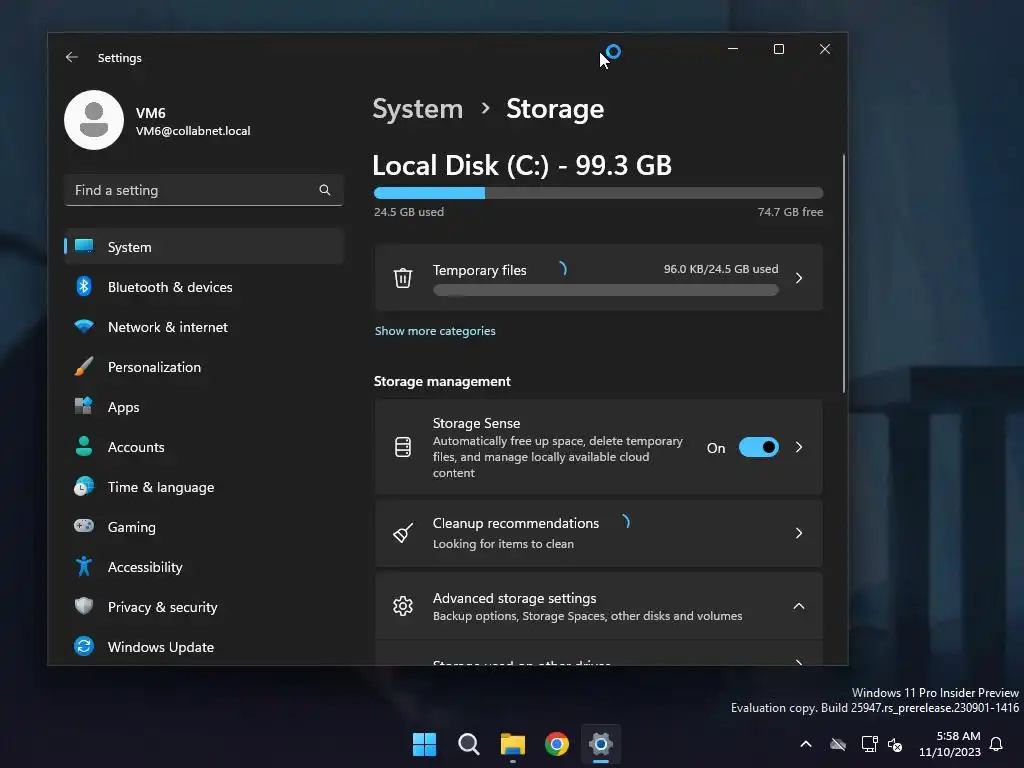Open Windows Update settings
Screen dimensions: 1024x768
[x=204, y=647]
